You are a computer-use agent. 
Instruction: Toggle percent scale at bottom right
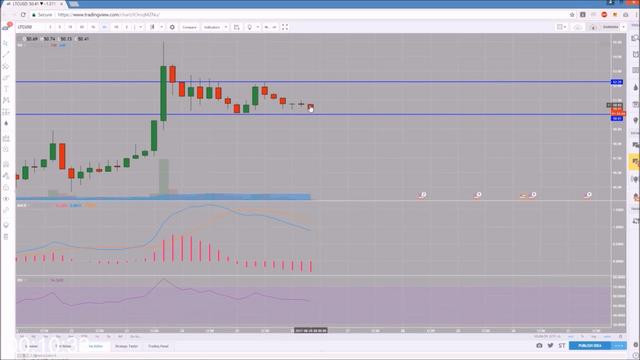coord(582,336)
